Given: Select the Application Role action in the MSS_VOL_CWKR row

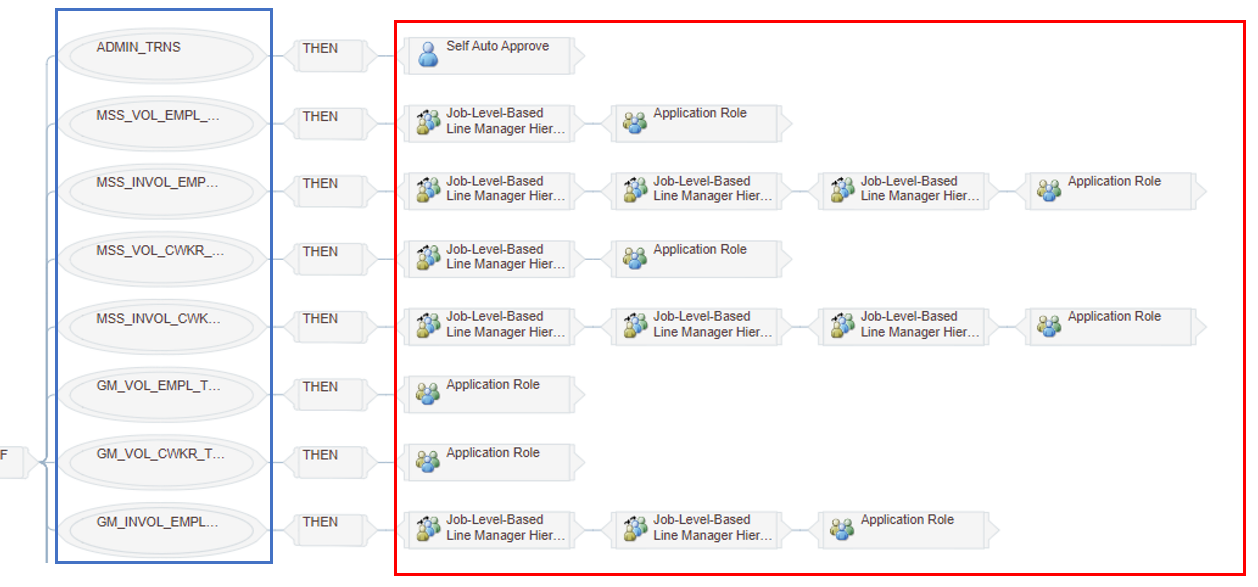Looking at the screenshot, I should tap(699, 257).
